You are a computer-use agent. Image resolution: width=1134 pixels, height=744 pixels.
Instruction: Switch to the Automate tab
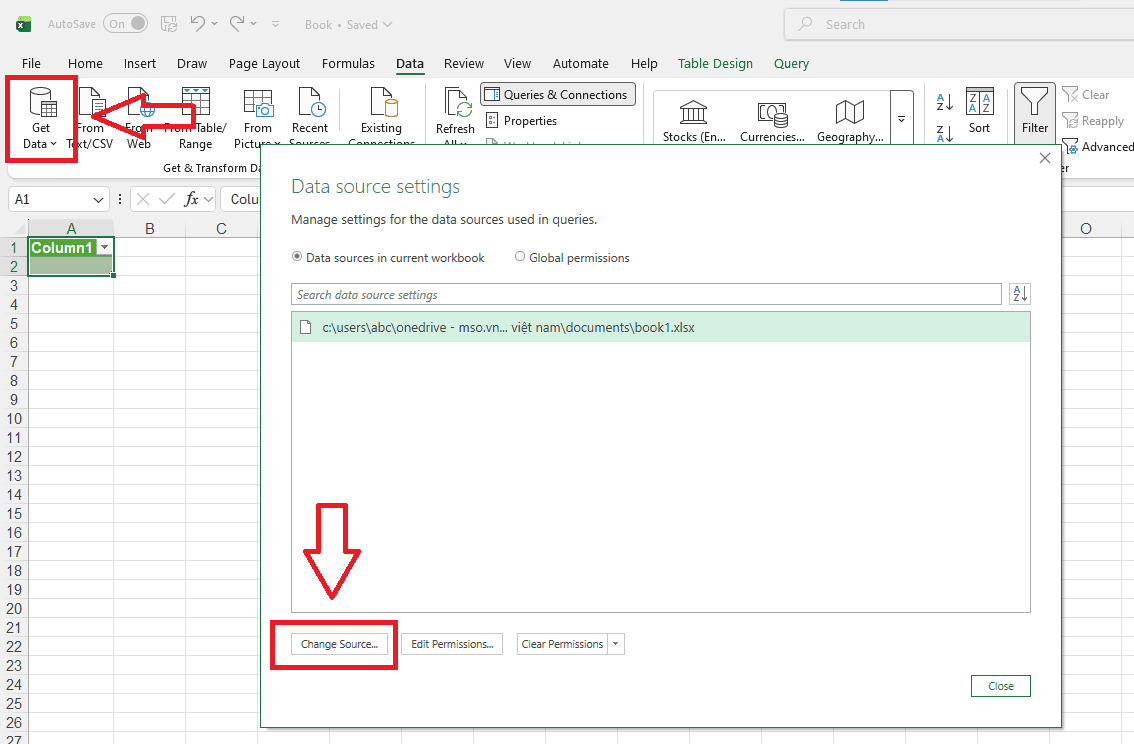pos(580,64)
